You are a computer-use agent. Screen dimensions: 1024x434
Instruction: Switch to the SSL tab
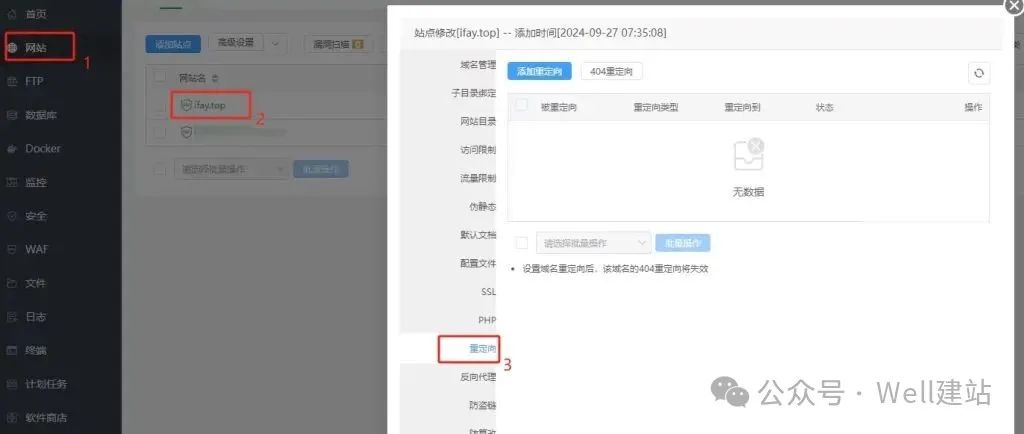[x=488, y=292]
